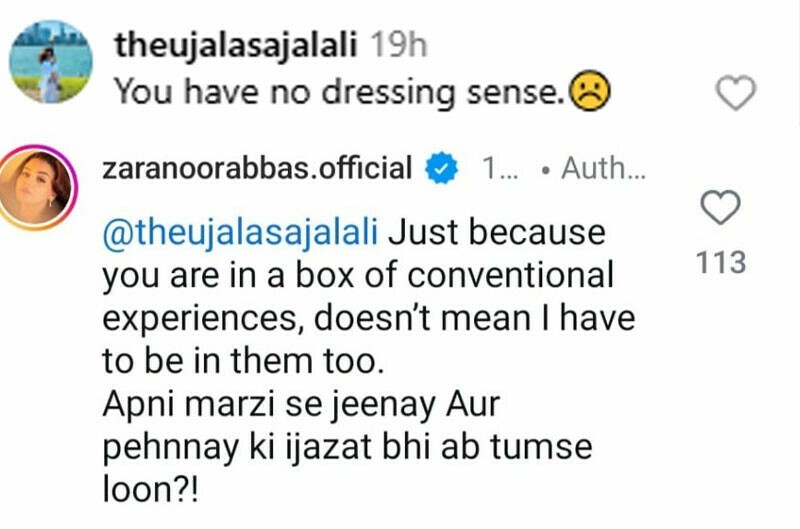This screenshot has width=800, height=529.
Task: Open theujalasajalali's profile picture
Action: coord(52,62)
